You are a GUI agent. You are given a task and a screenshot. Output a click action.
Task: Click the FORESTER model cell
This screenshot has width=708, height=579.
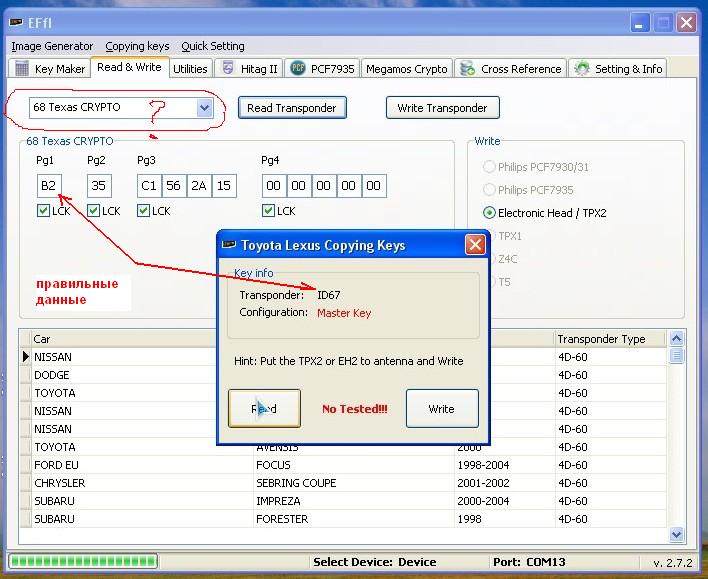tap(354, 519)
